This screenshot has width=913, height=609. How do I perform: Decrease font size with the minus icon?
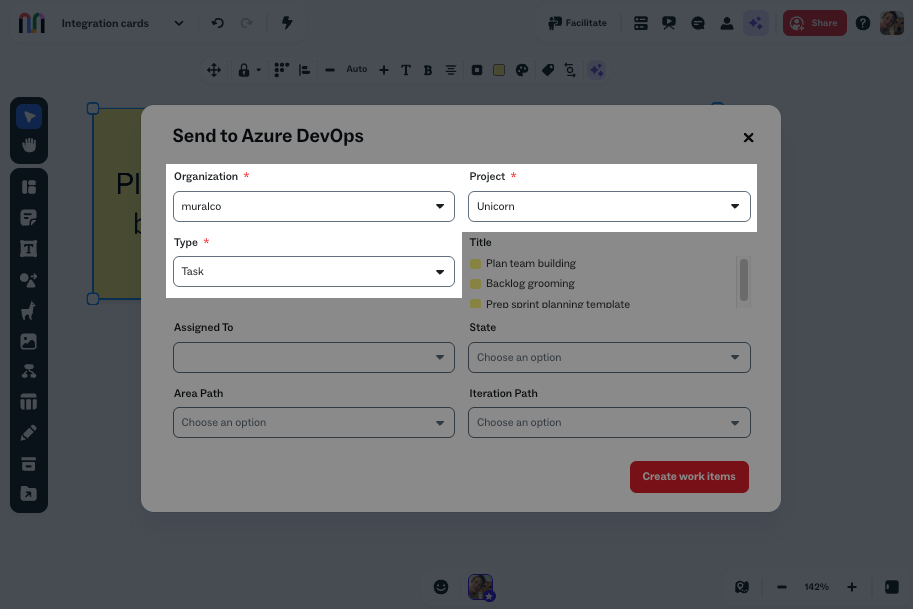pos(330,70)
